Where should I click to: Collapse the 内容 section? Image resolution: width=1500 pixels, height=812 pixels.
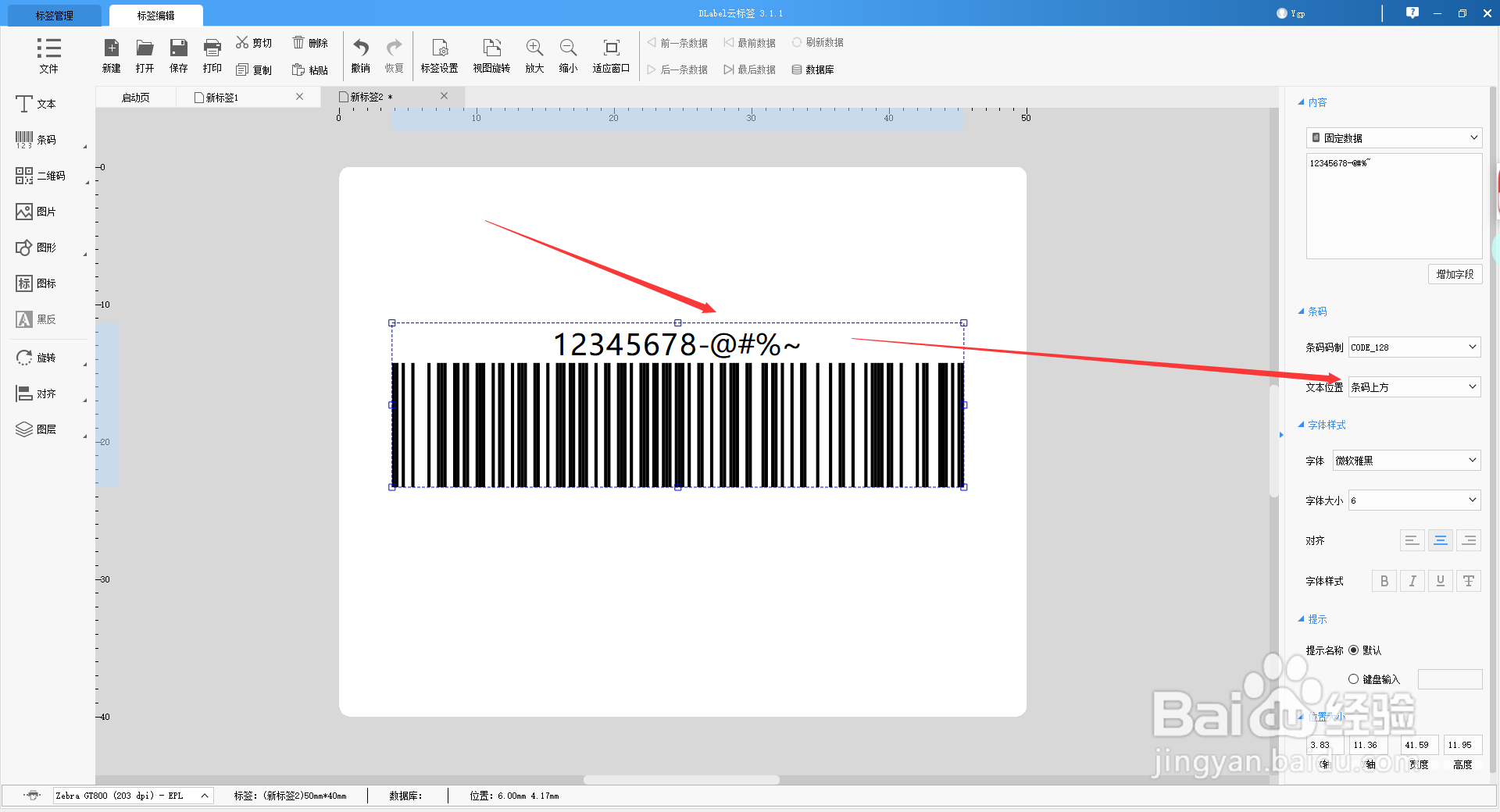(x=1312, y=102)
